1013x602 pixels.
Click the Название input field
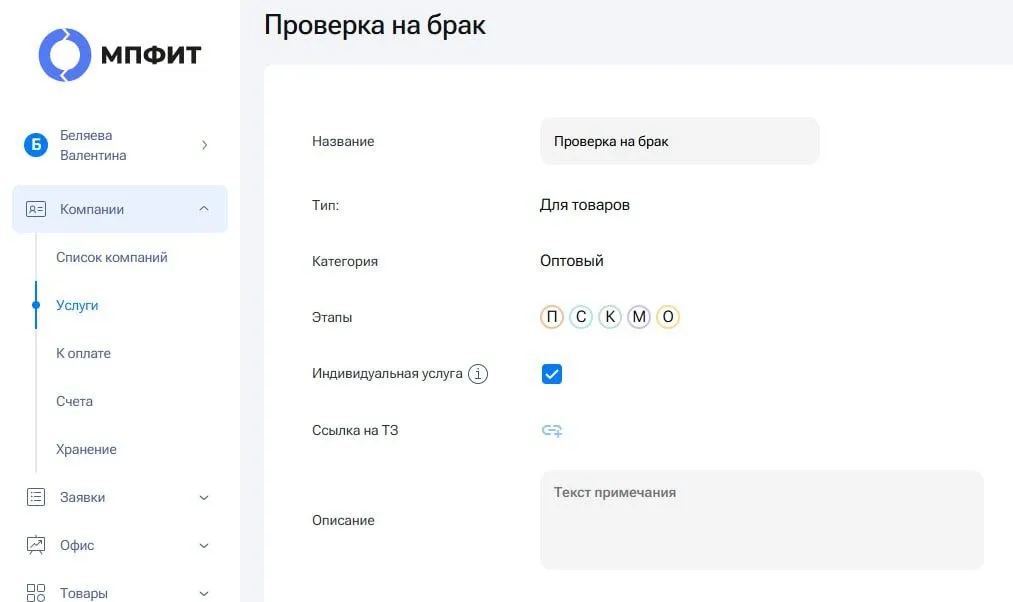click(x=680, y=141)
